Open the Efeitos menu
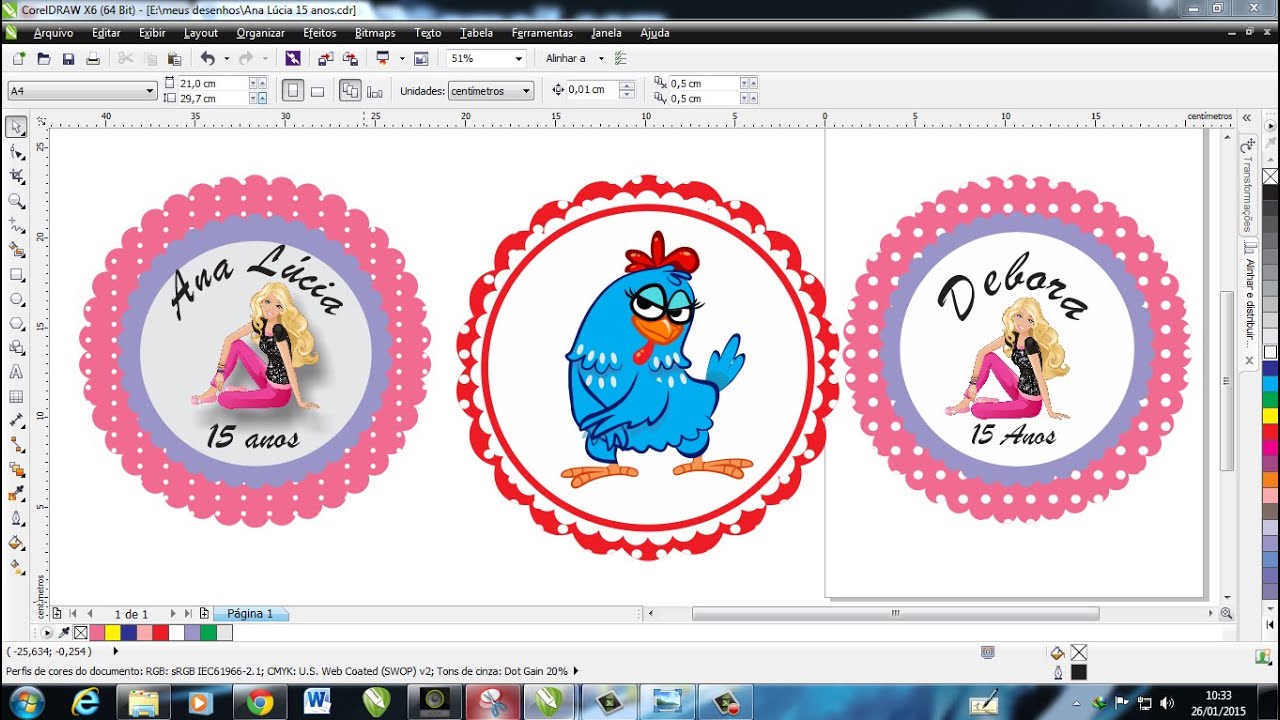This screenshot has width=1280, height=720. click(320, 33)
